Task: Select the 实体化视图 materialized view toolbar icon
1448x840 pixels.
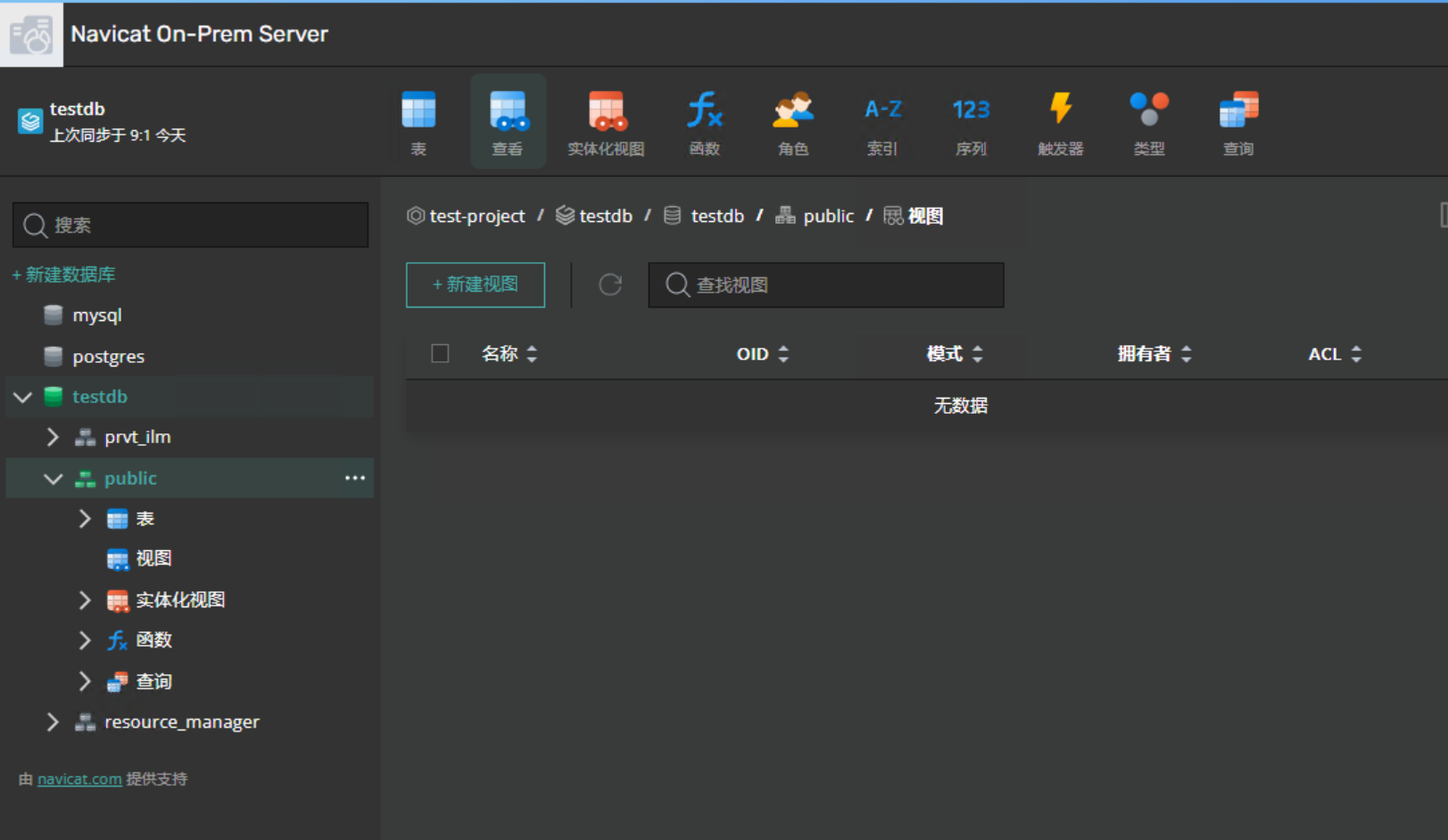Action: [x=606, y=122]
